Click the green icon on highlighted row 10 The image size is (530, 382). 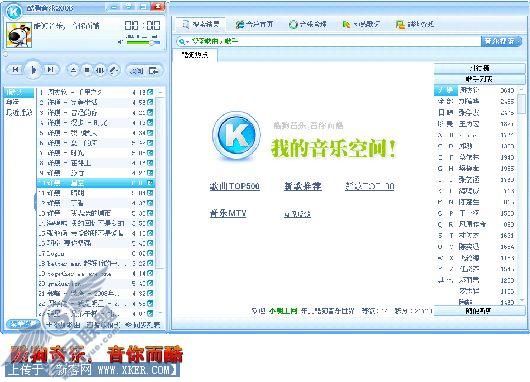point(150,183)
